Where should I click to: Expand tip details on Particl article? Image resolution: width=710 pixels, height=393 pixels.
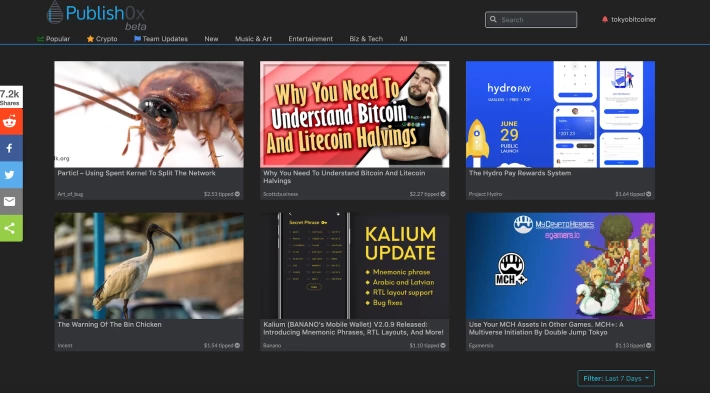pos(237,194)
